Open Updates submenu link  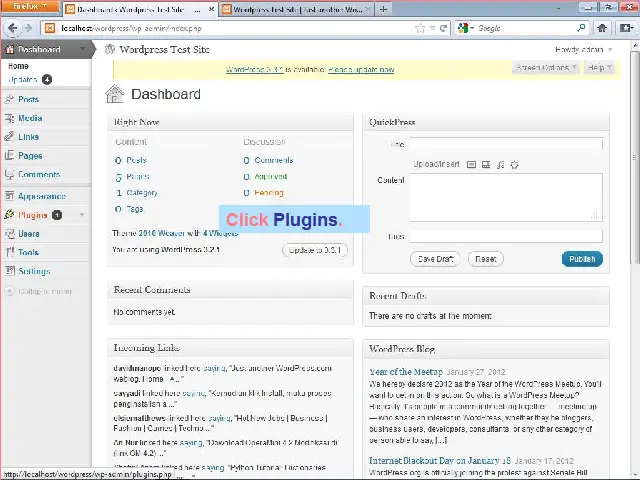point(23,80)
